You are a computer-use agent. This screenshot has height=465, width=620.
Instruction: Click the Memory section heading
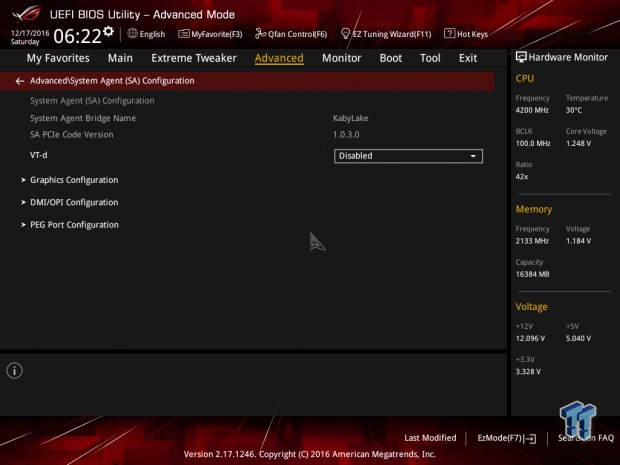pos(534,209)
